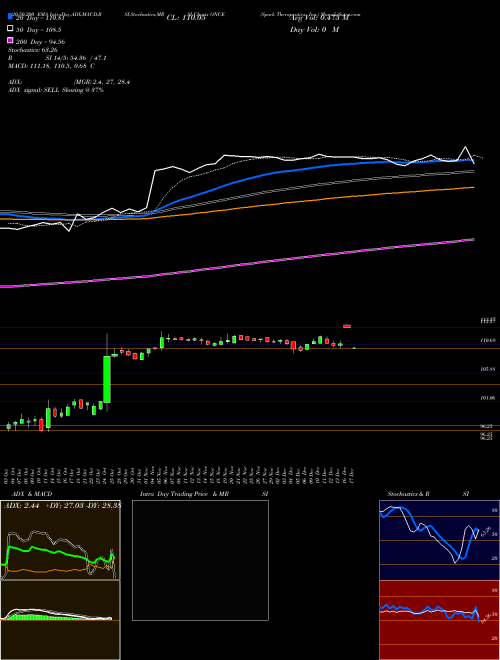Click the 105.88 price axis label
500x660 pixels.
pyautogui.click(x=488, y=369)
